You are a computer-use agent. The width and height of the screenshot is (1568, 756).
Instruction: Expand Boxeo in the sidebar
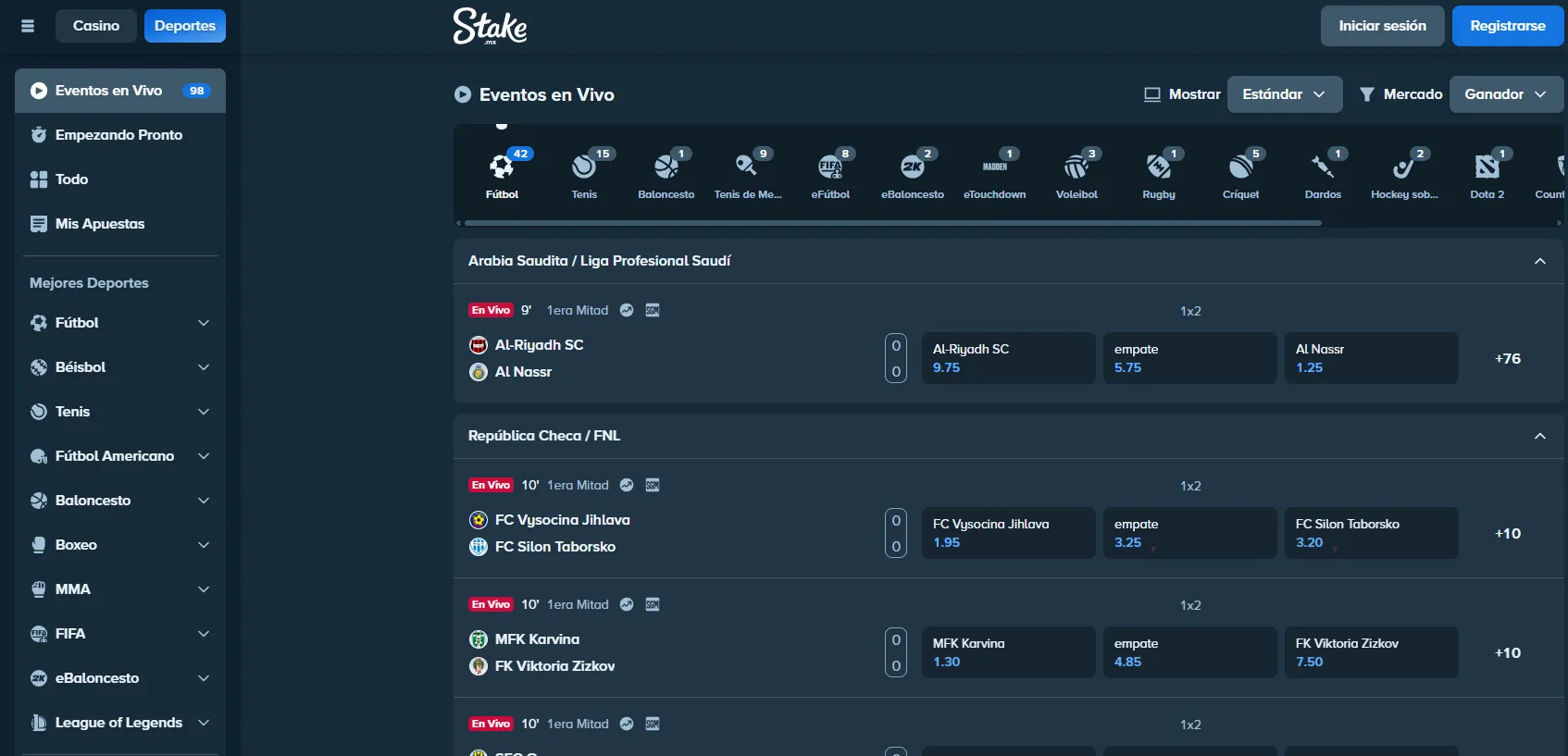click(x=204, y=545)
